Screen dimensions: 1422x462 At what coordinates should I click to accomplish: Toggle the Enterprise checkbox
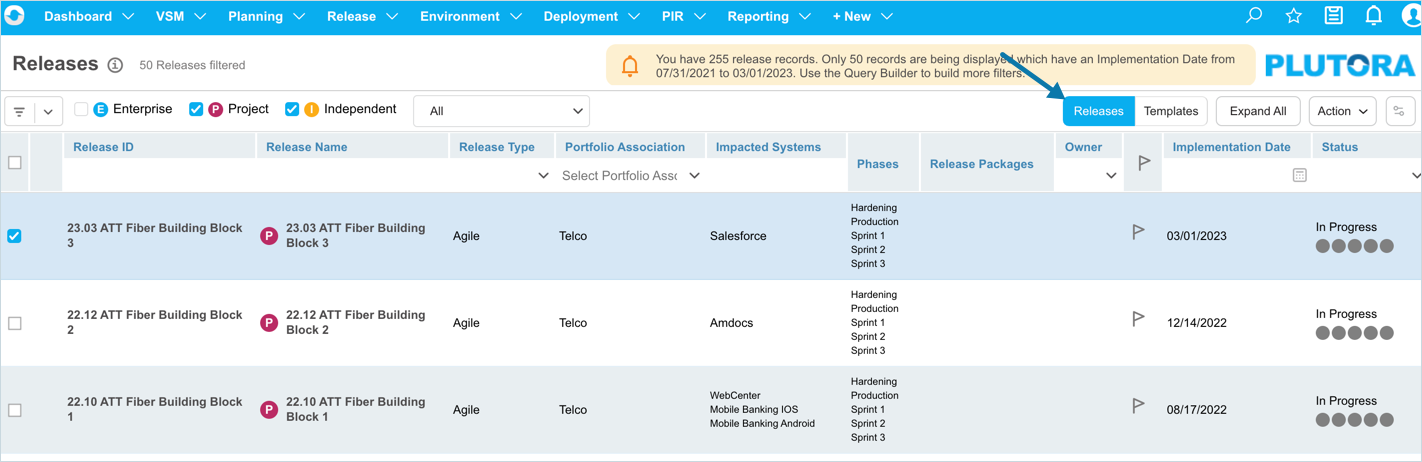82,109
